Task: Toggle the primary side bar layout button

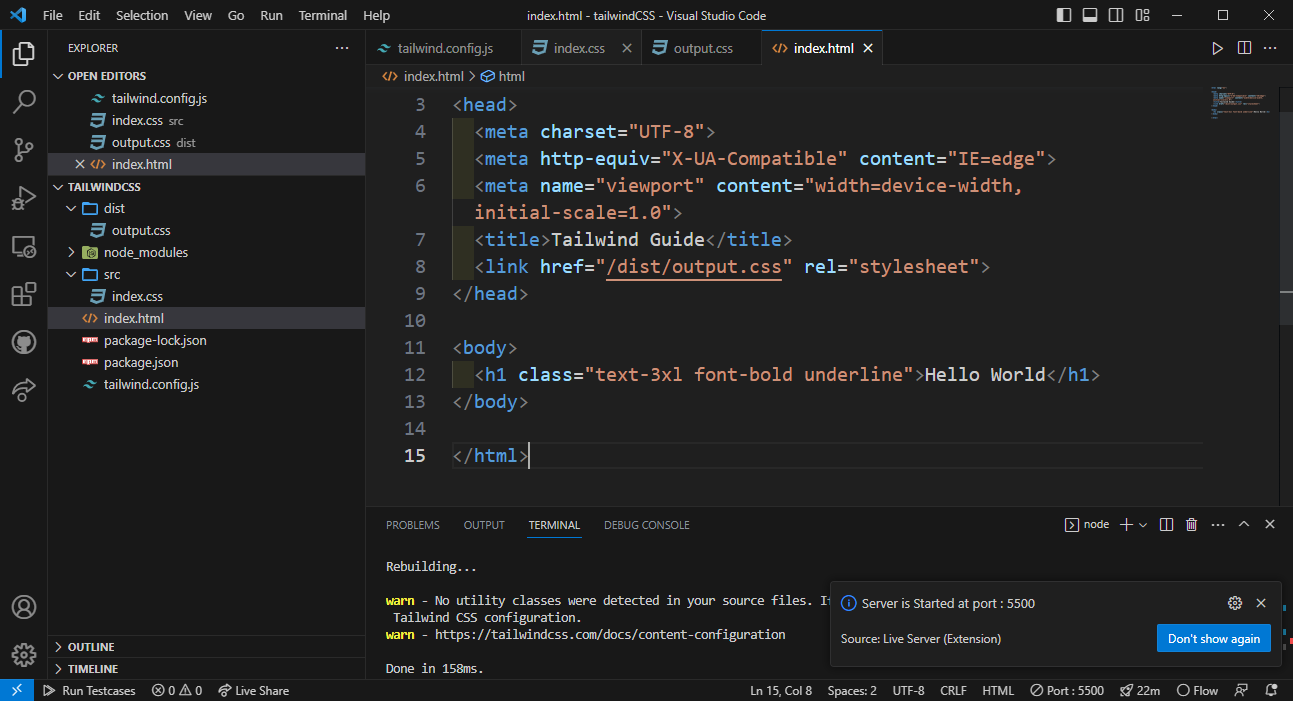Action: 1064,15
